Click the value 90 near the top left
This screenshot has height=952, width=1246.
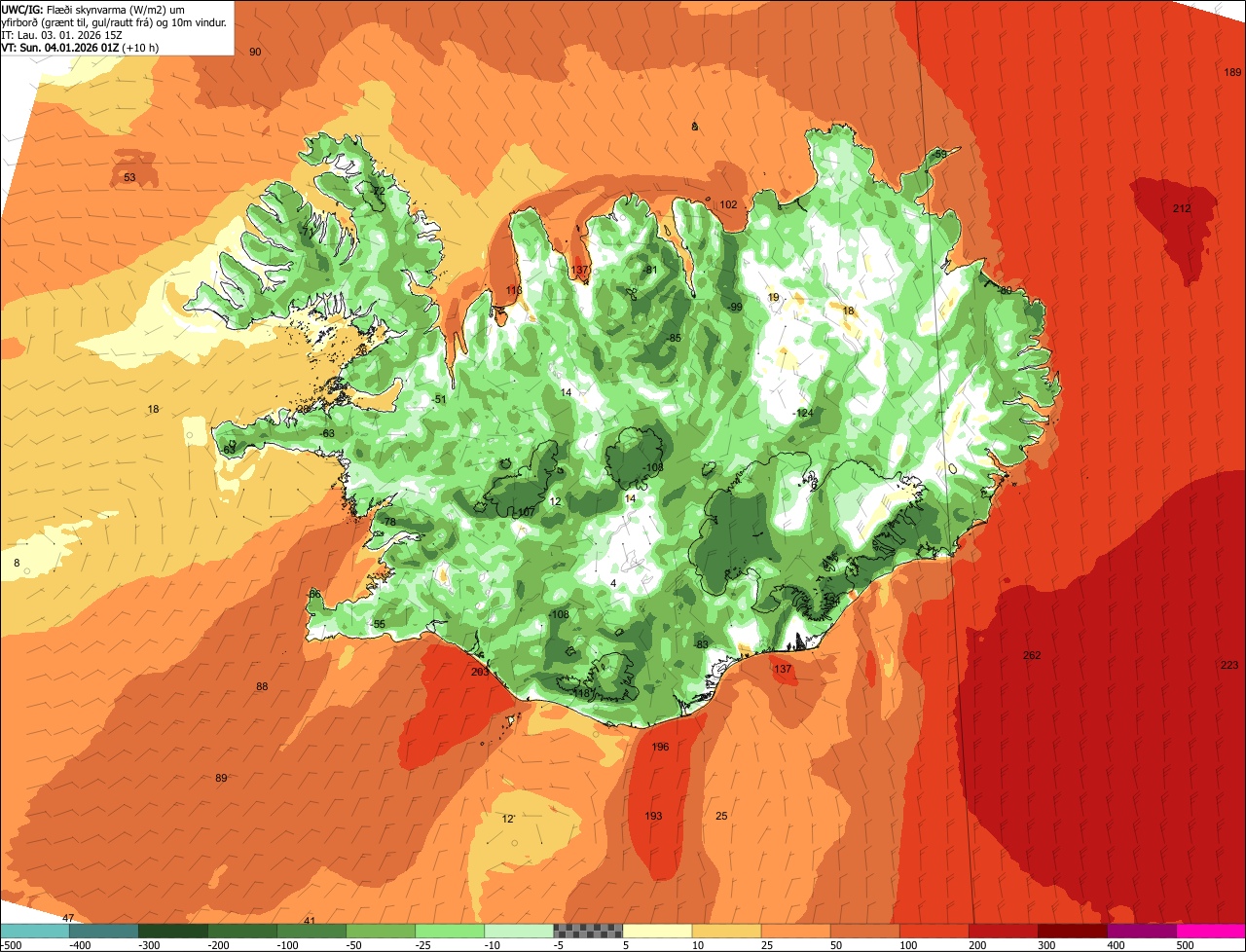(255, 52)
